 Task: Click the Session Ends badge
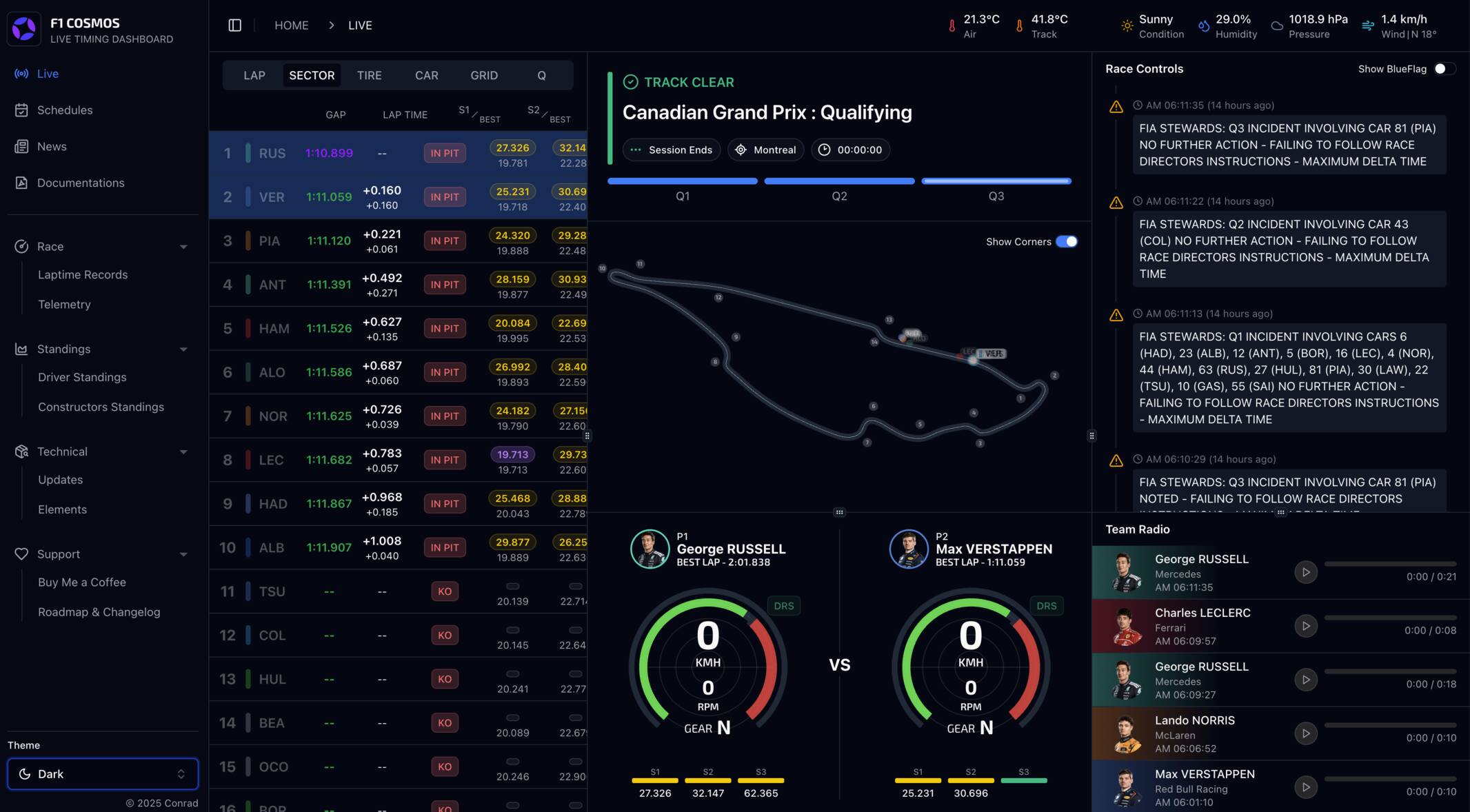click(672, 150)
